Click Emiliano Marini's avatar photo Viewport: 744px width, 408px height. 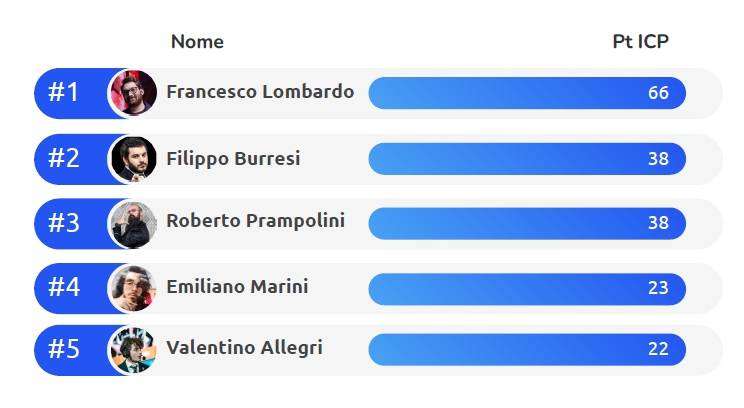(133, 288)
